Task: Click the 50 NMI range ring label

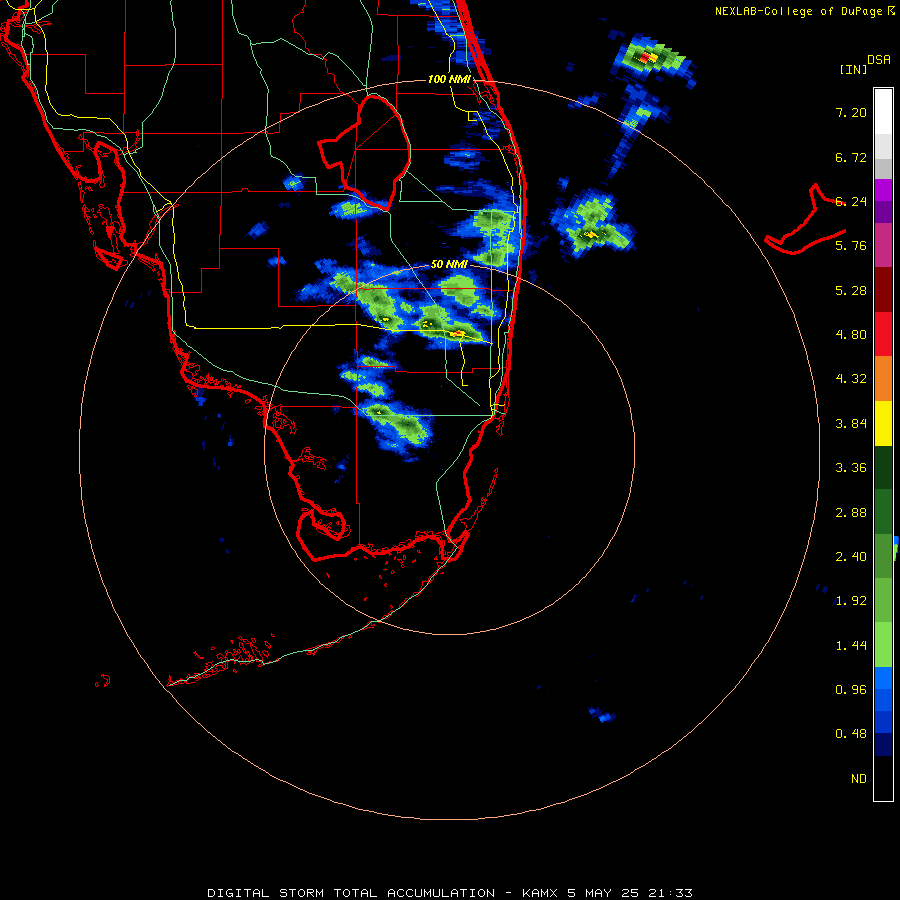Action: (x=449, y=265)
